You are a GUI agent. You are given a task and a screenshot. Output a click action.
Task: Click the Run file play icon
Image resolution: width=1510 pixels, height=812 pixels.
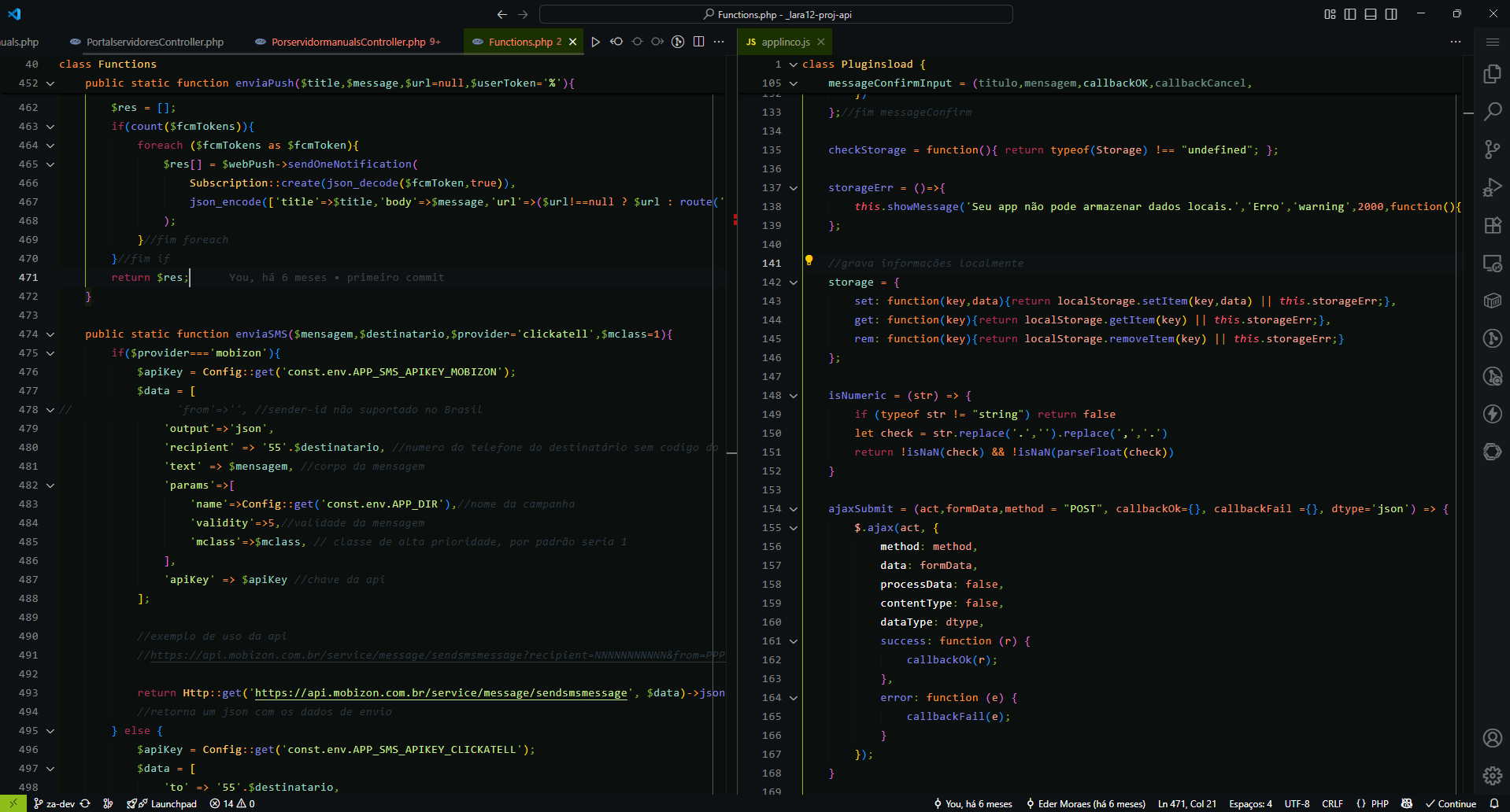[x=595, y=42]
